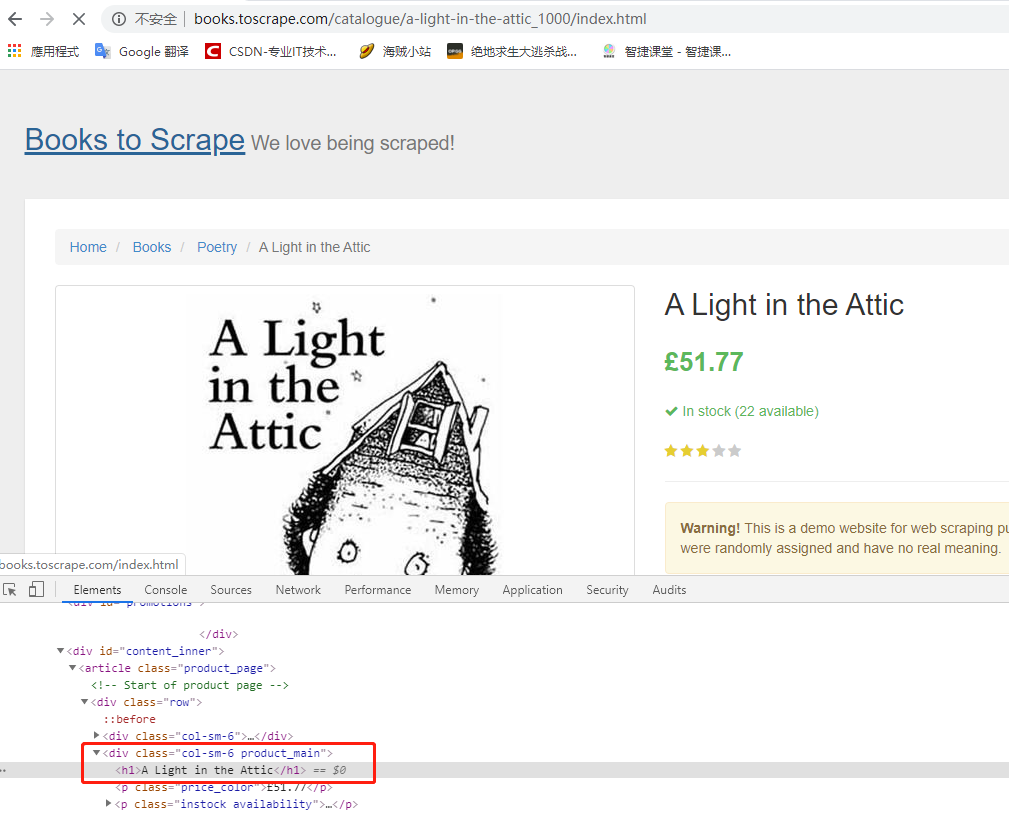
Task: Select the inspect element picker in DevTools
Action: (x=13, y=589)
